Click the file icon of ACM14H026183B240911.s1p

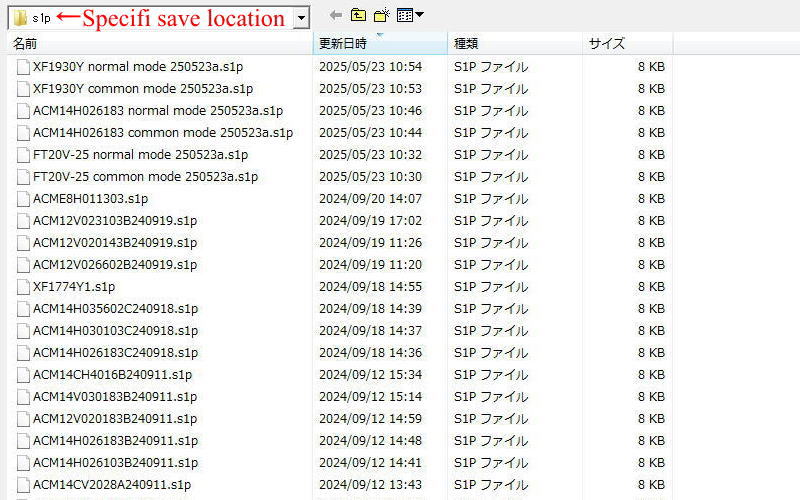23,441
